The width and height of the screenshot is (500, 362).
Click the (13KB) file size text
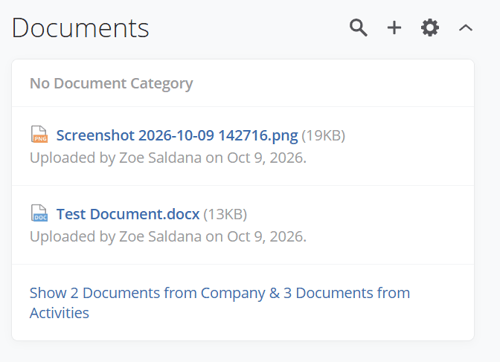pyautogui.click(x=225, y=214)
